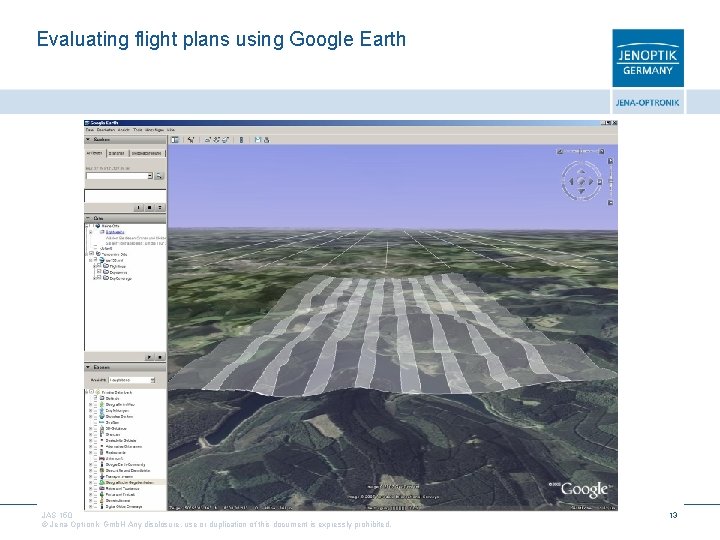Click the add polygon toolbar icon

click(208, 140)
